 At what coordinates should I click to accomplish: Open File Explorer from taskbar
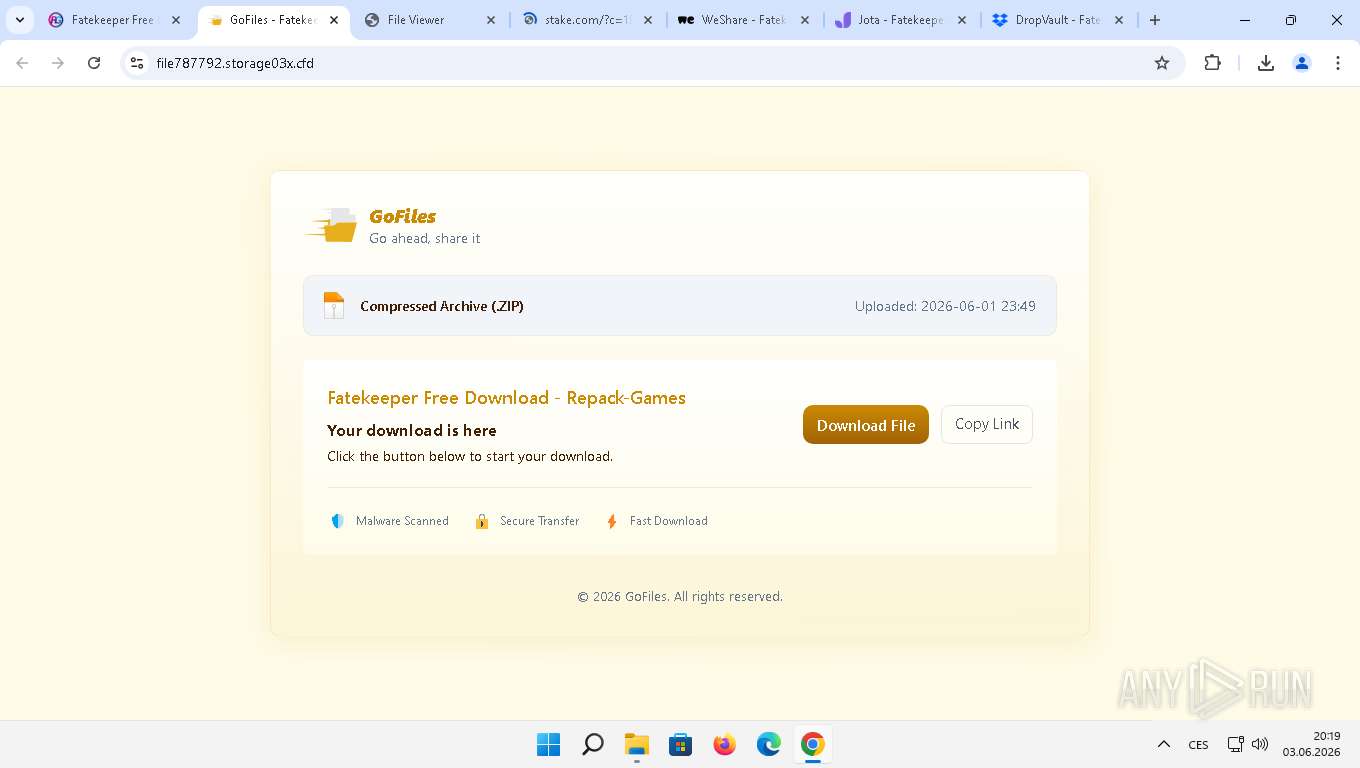click(x=636, y=744)
